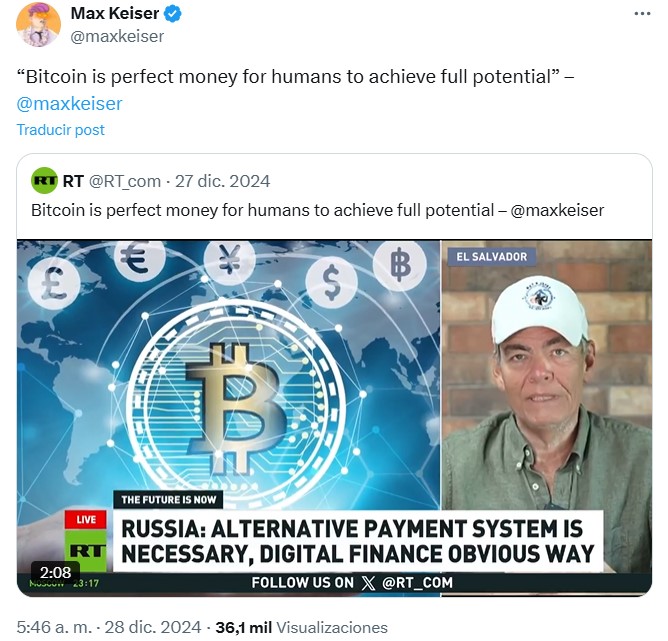Open the quoted post date 27 dic. 2024
This screenshot has height=641, width=668.
click(x=222, y=181)
